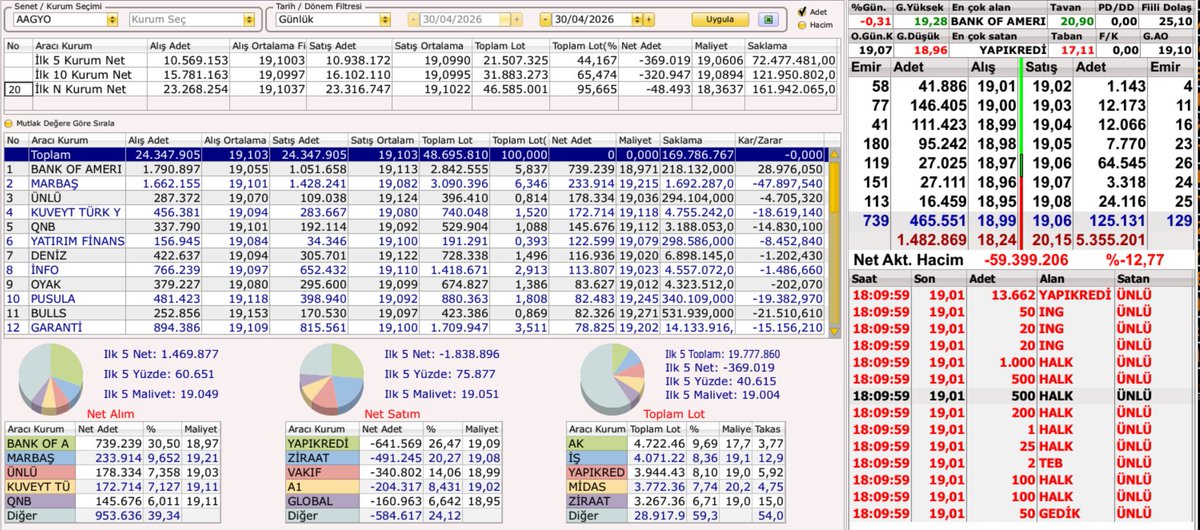The width and height of the screenshot is (1200, 530).
Task: Export table to Excel icon
Action: coord(768,19)
